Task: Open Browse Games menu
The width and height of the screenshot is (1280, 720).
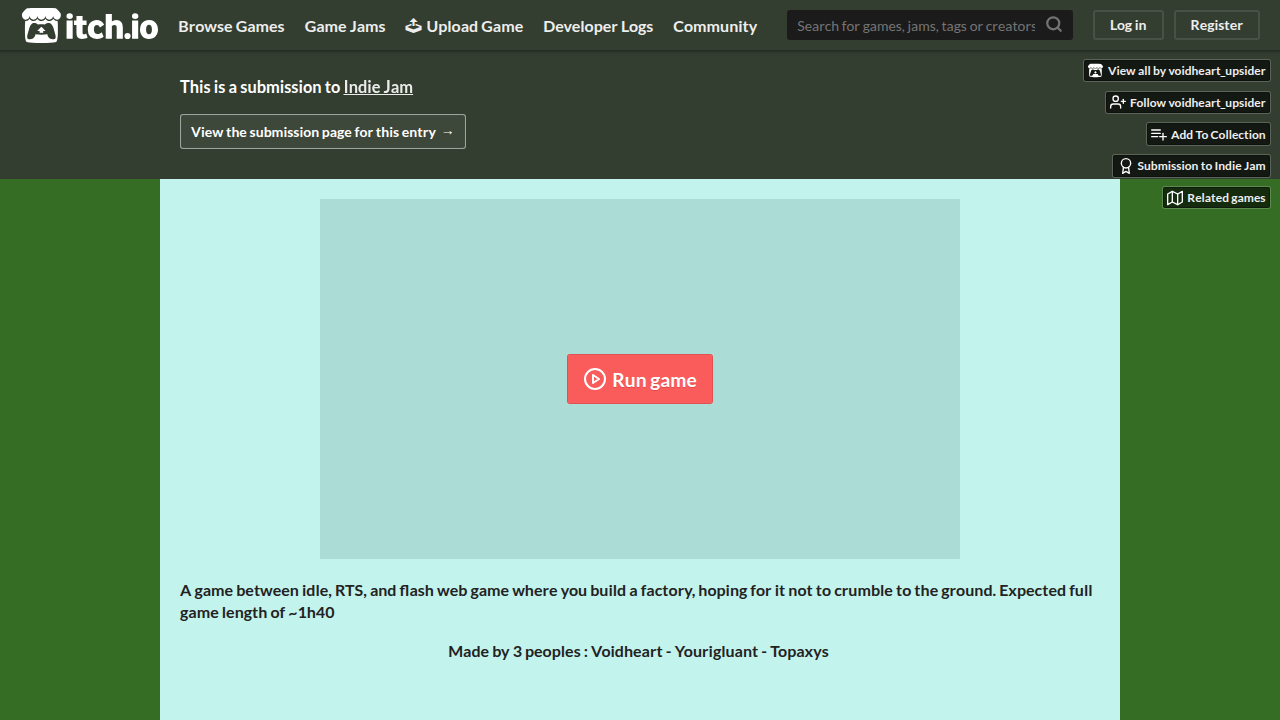Action: 231,26
